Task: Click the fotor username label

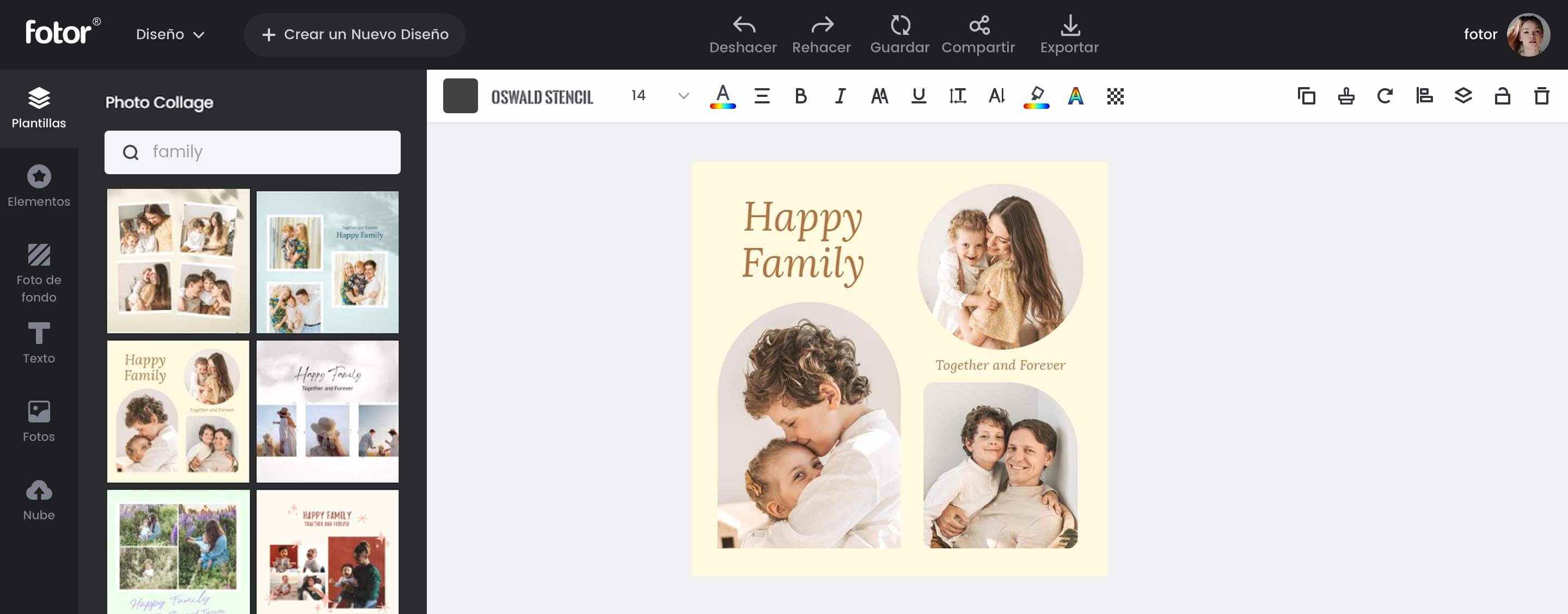Action: (x=1480, y=35)
